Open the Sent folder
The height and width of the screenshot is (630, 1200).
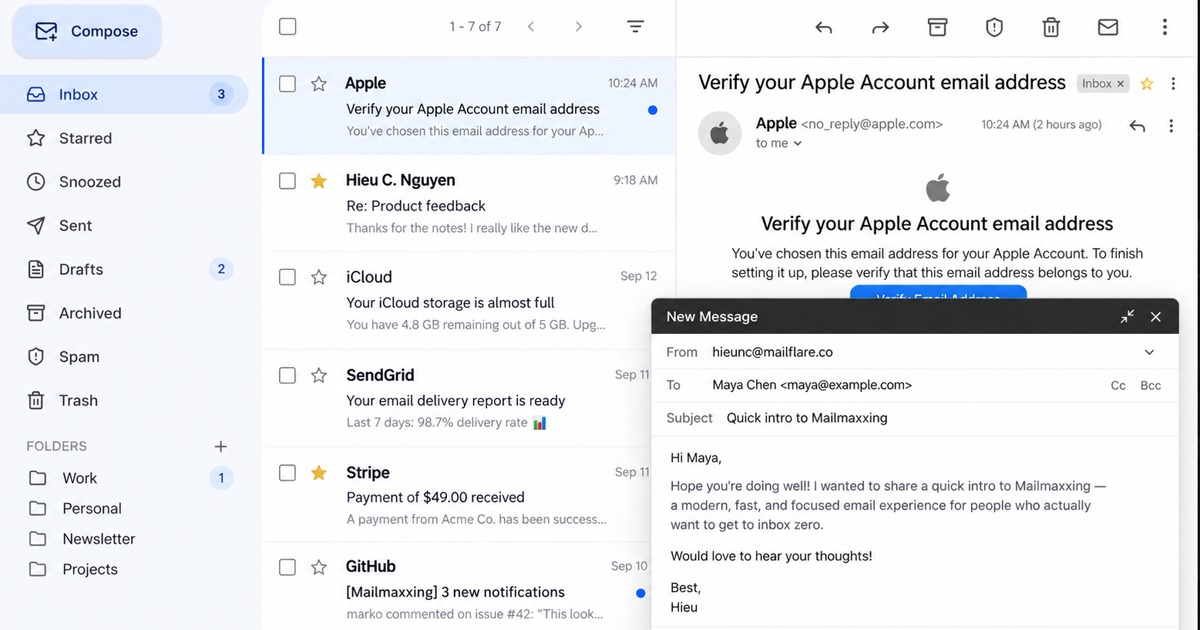pos(124,226)
